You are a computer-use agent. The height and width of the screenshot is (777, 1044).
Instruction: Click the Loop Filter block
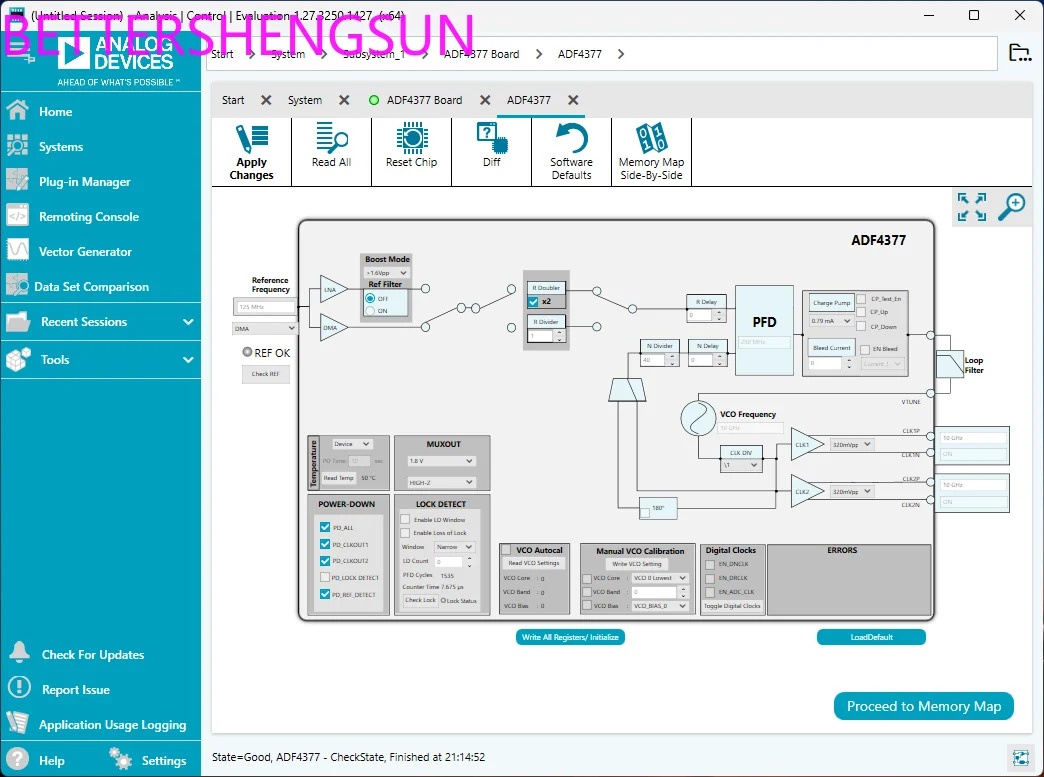coord(950,364)
